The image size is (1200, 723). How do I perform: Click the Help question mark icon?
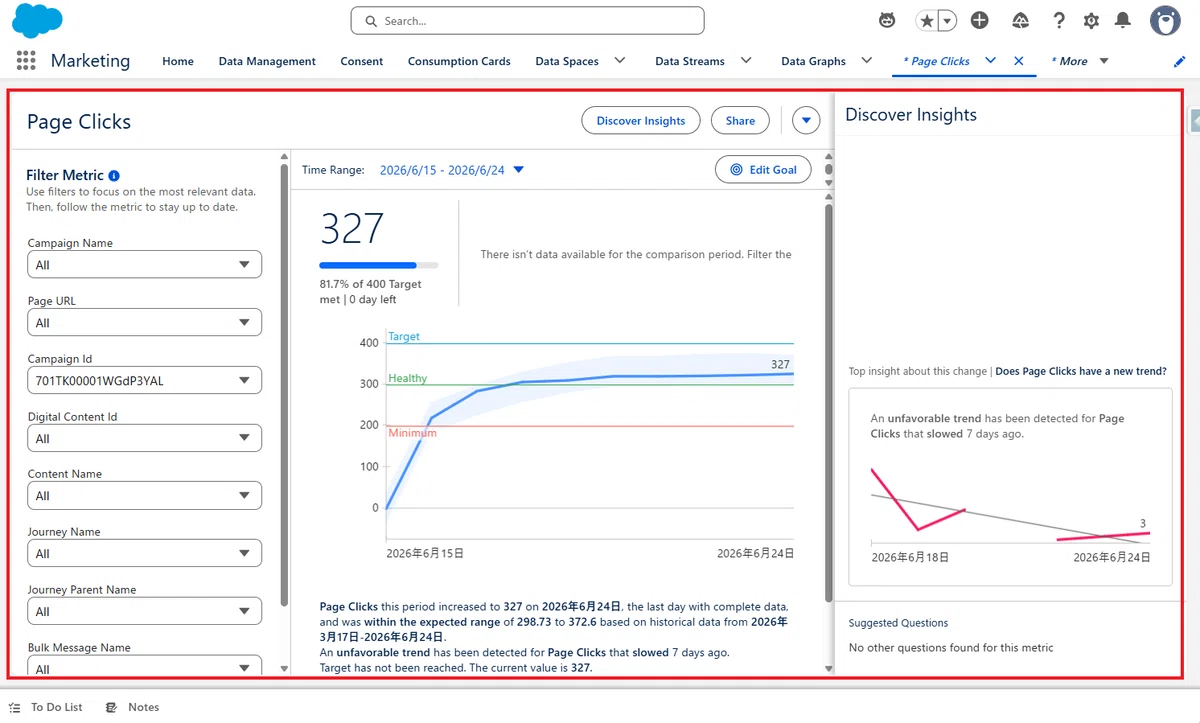[x=1059, y=20]
